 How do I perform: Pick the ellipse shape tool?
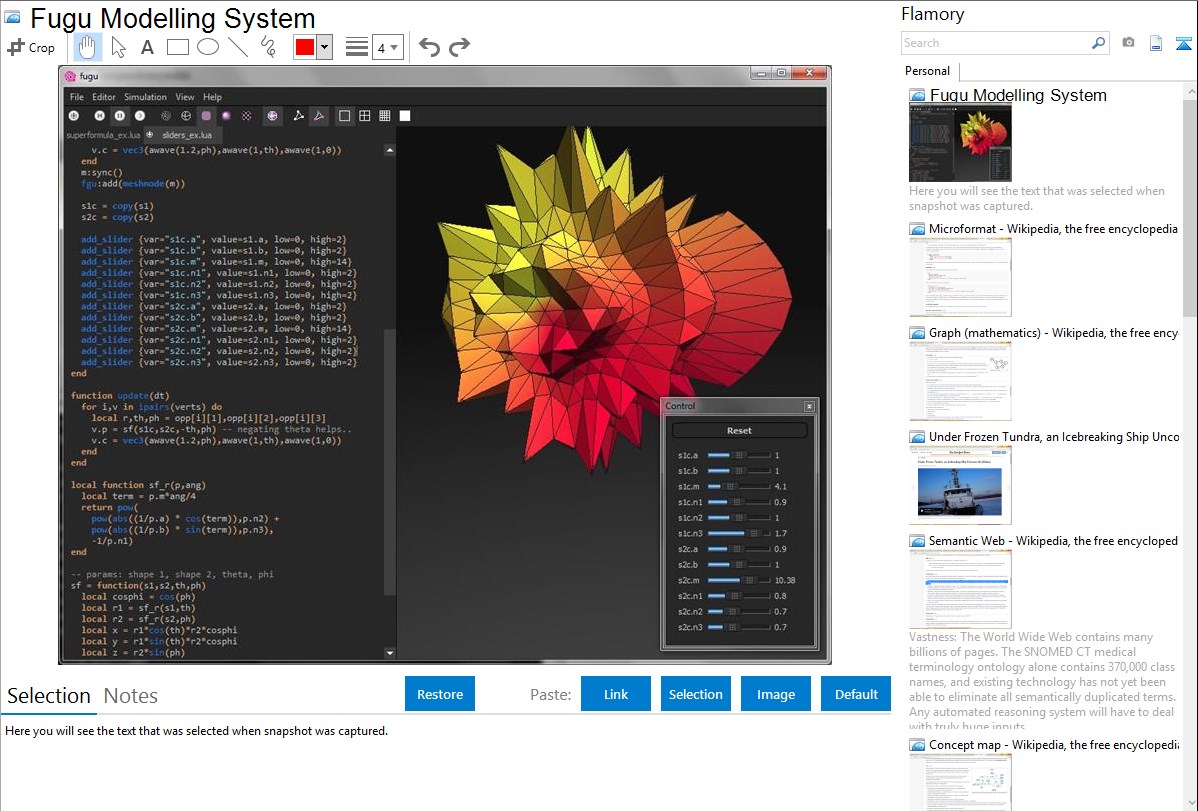click(208, 47)
